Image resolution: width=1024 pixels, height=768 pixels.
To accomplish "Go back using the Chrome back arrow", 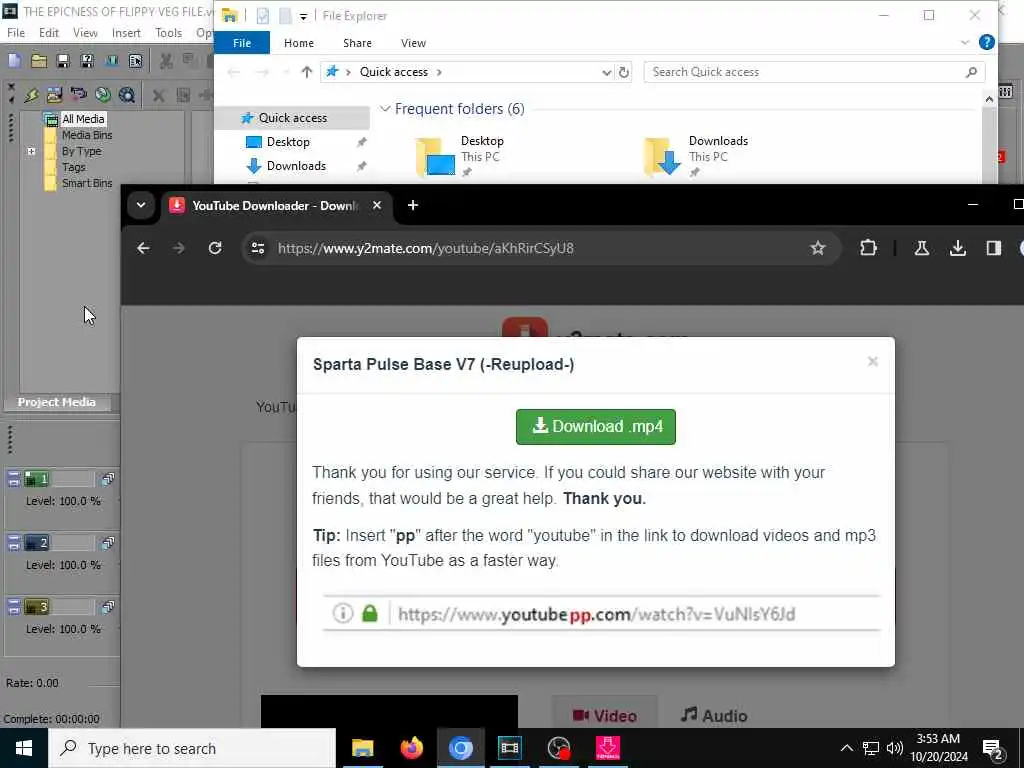I will (143, 248).
